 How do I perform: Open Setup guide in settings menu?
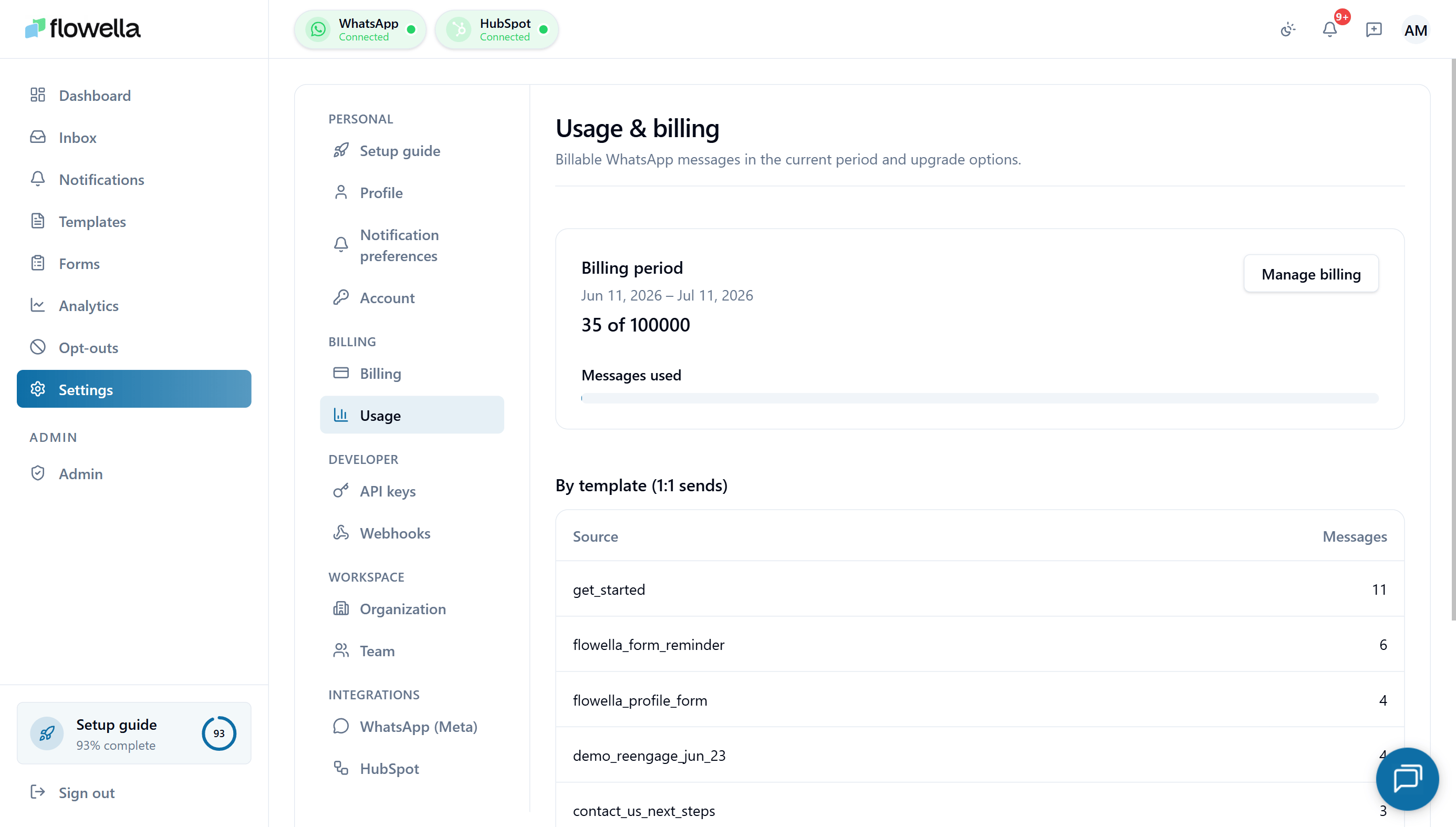412,150
